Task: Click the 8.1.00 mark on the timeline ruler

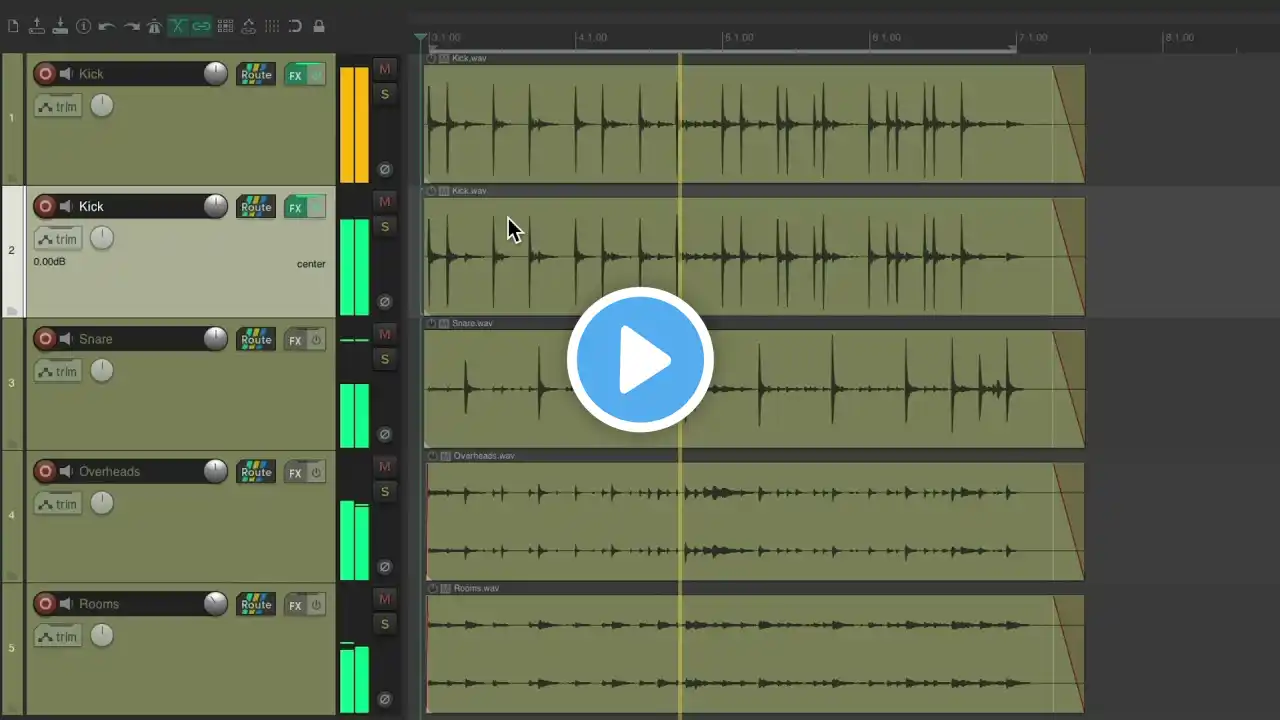Action: tap(1179, 38)
